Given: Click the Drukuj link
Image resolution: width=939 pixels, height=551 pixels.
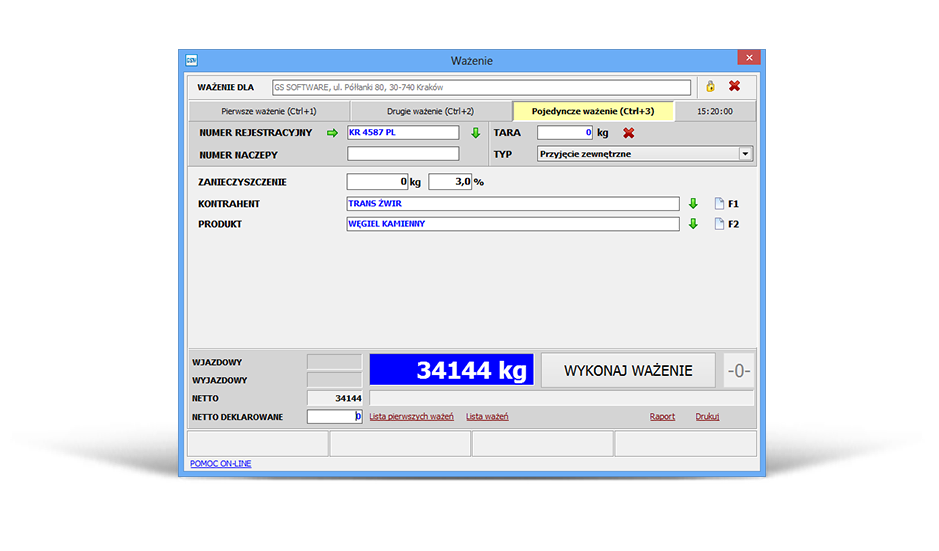Looking at the screenshot, I should pyautogui.click(x=707, y=417).
